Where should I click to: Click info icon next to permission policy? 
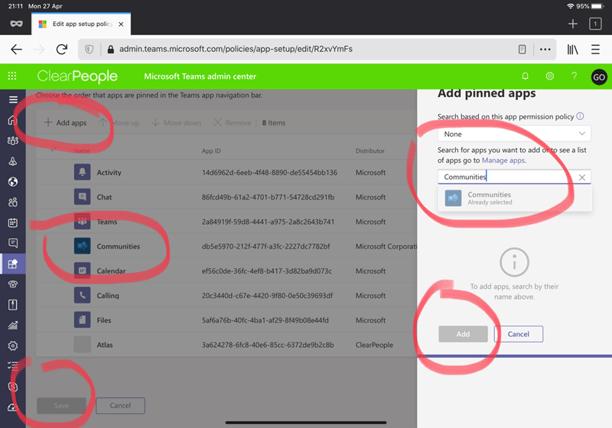click(x=580, y=116)
